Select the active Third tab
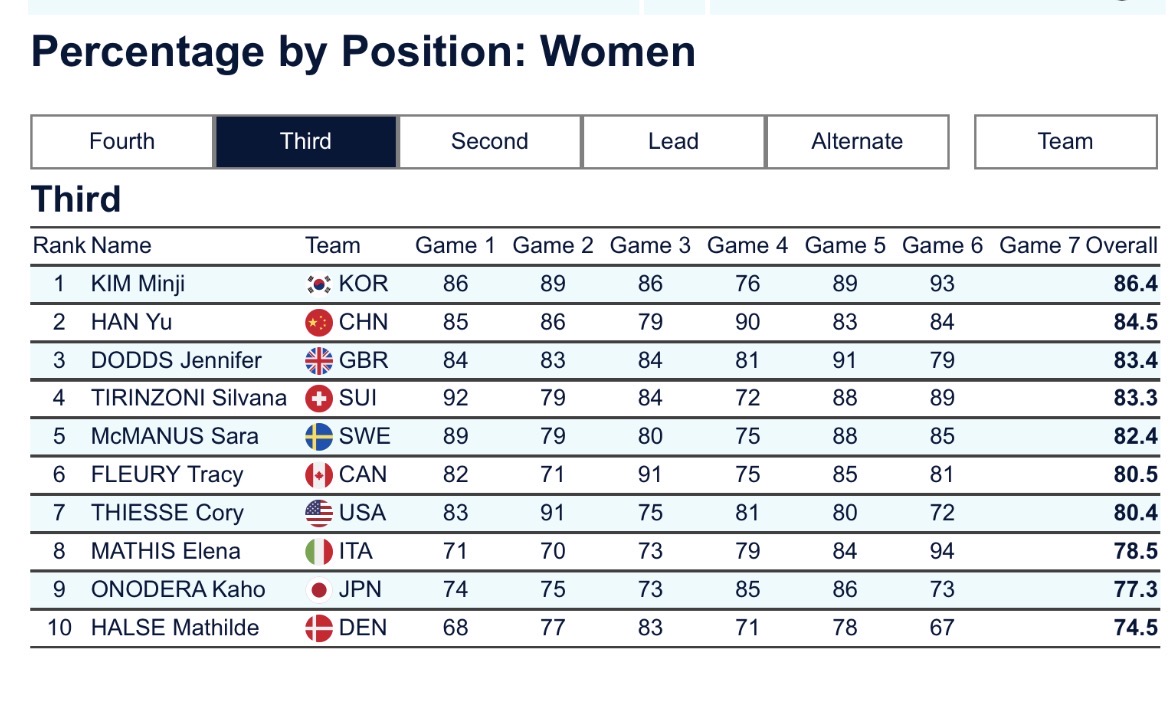Image resolution: width=1170 pixels, height=702 pixels. [x=306, y=142]
